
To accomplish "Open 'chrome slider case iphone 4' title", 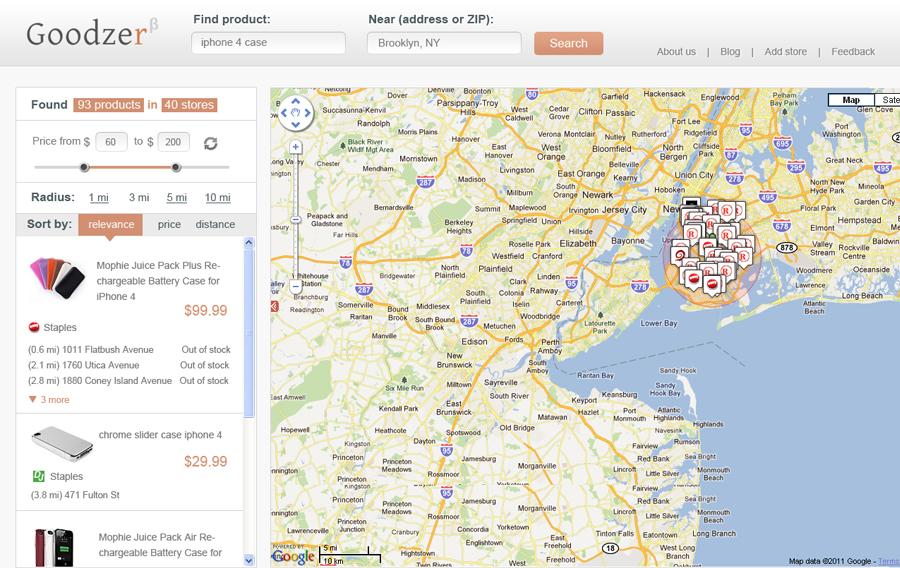I will click(160, 435).
